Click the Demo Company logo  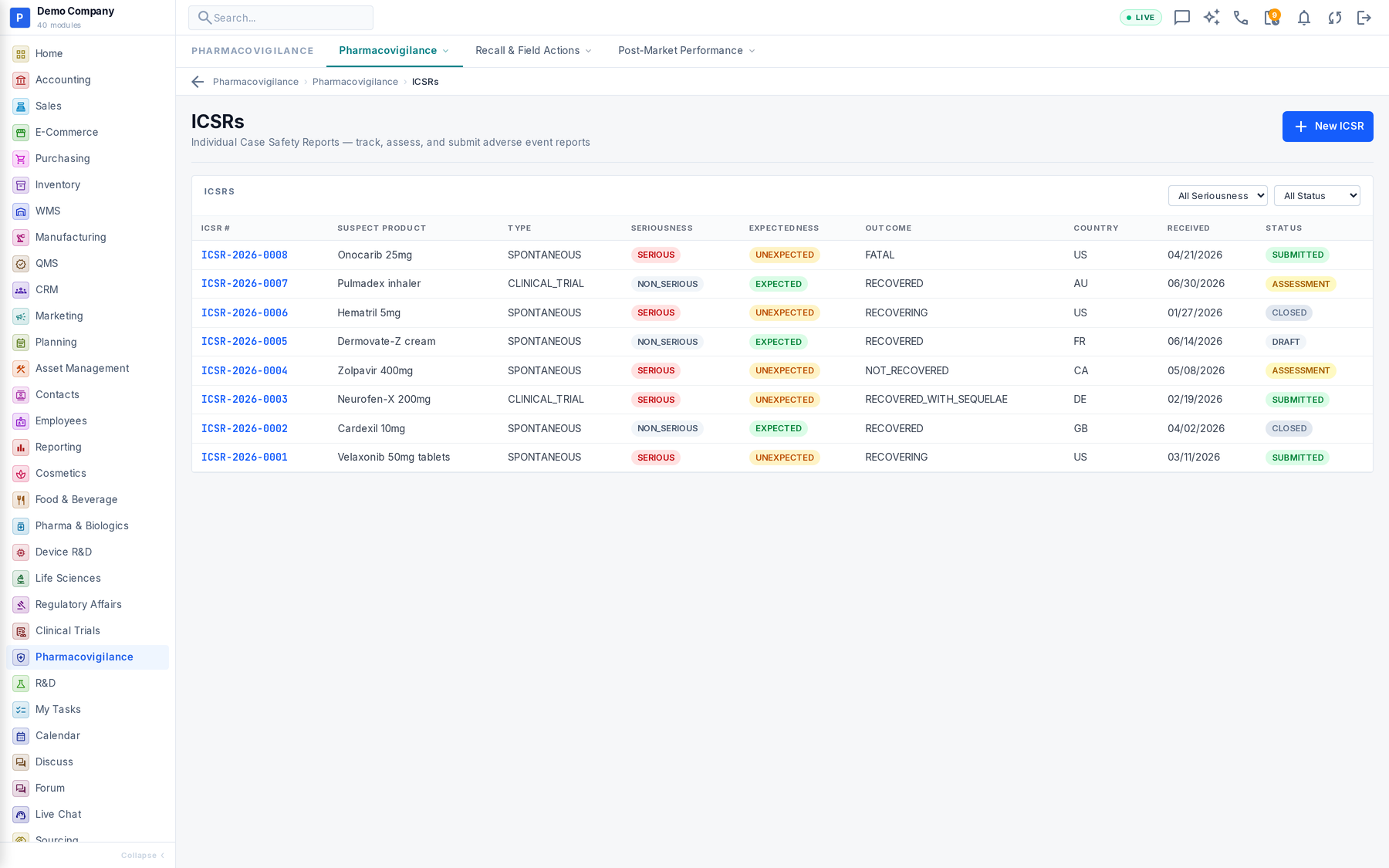pyautogui.click(x=19, y=17)
